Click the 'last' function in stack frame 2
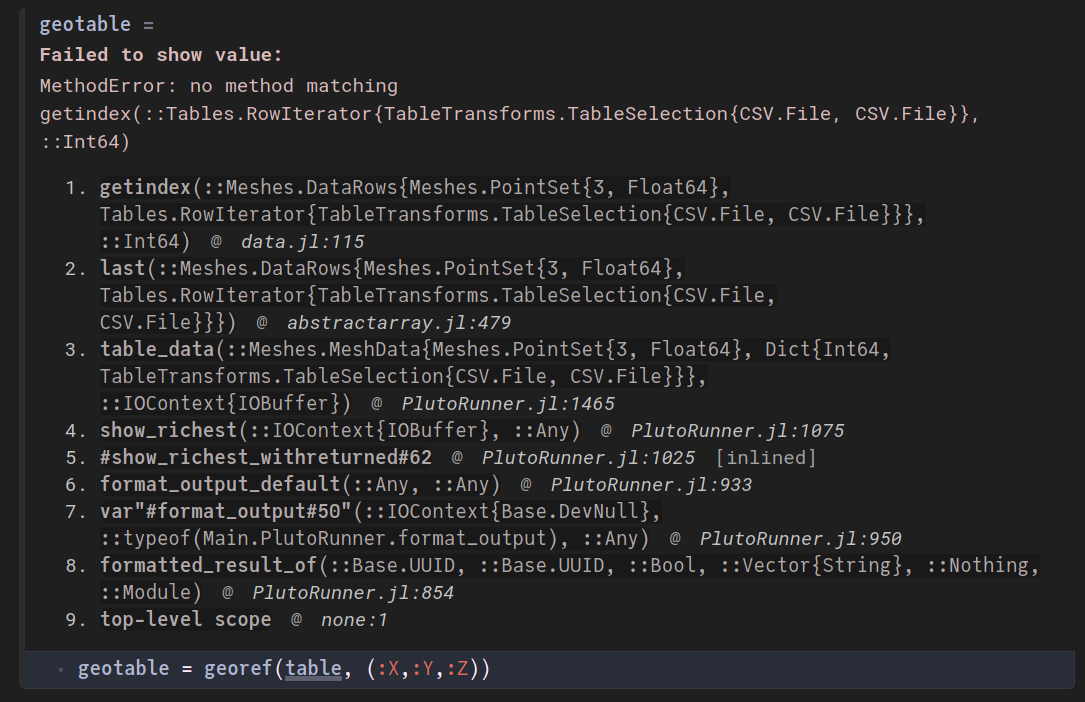Screen dimensions: 1085x702 point(122,268)
